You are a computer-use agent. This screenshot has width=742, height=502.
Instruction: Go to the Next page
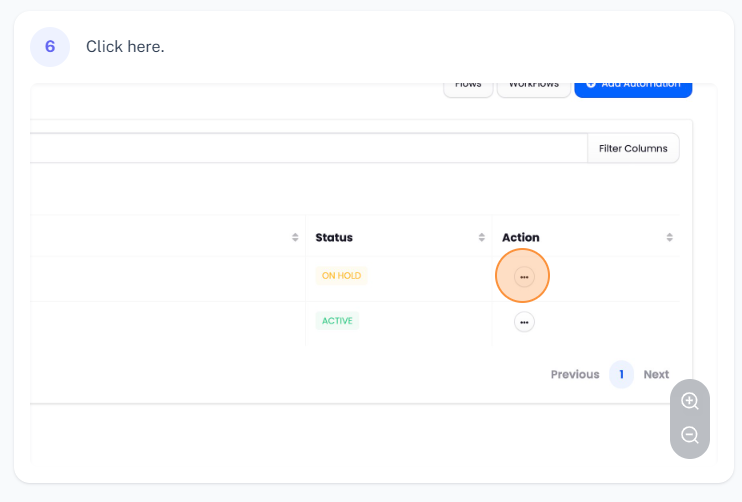[x=656, y=374]
